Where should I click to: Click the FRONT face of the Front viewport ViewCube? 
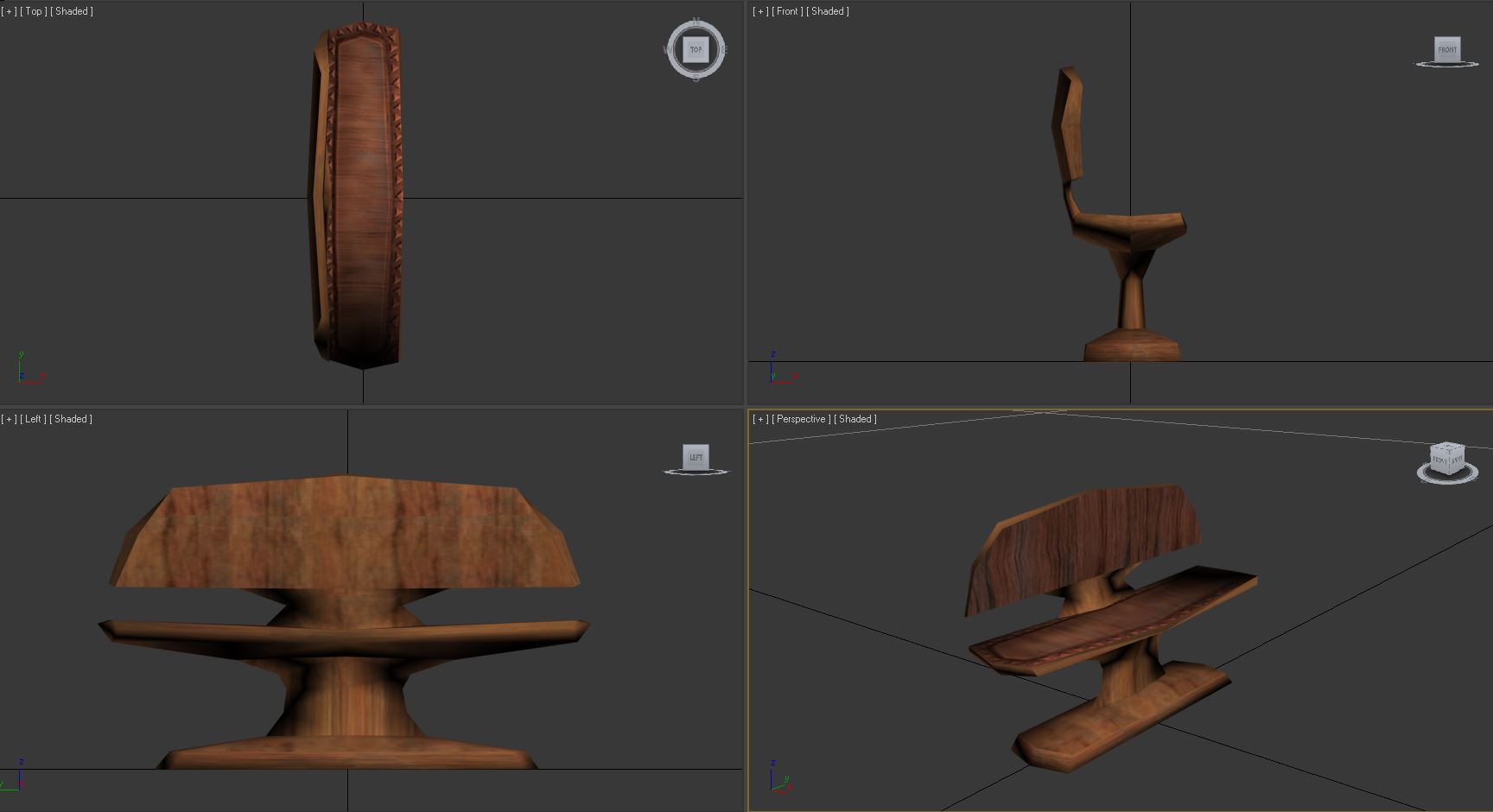coord(1447,48)
